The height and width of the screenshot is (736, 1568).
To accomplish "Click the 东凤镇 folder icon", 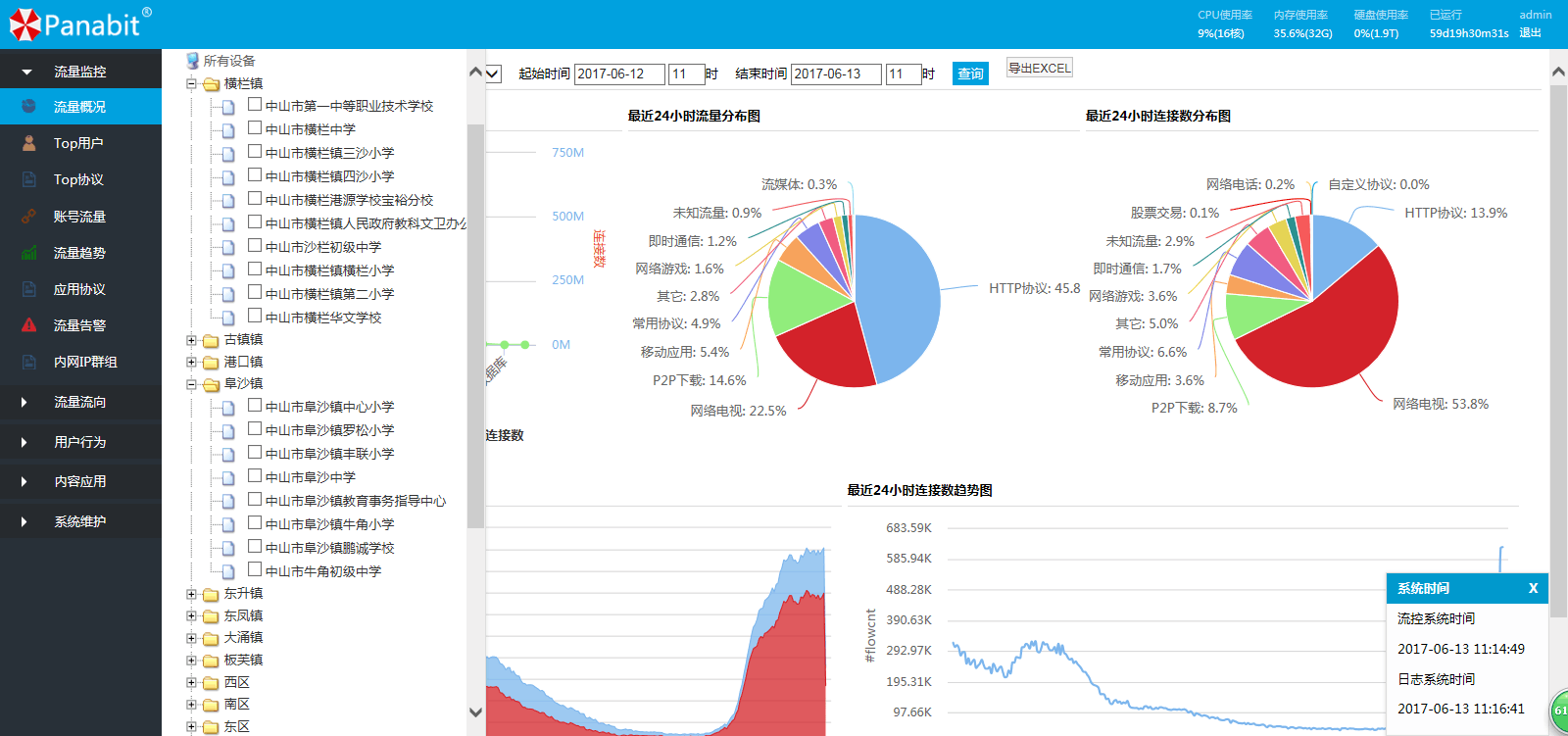I will pyautogui.click(x=211, y=616).
